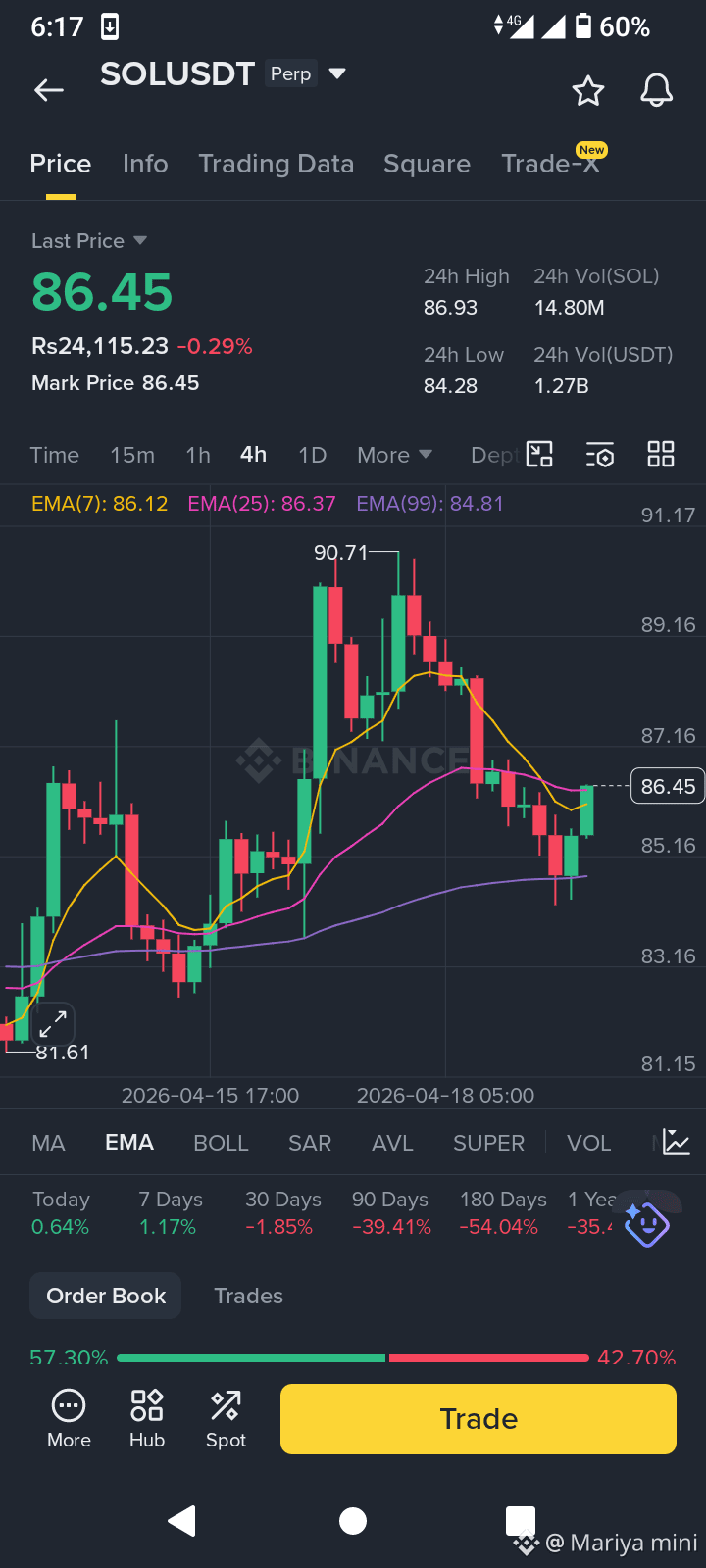Open the Order Book tab
The width and height of the screenshot is (706, 1568).
point(106,1296)
